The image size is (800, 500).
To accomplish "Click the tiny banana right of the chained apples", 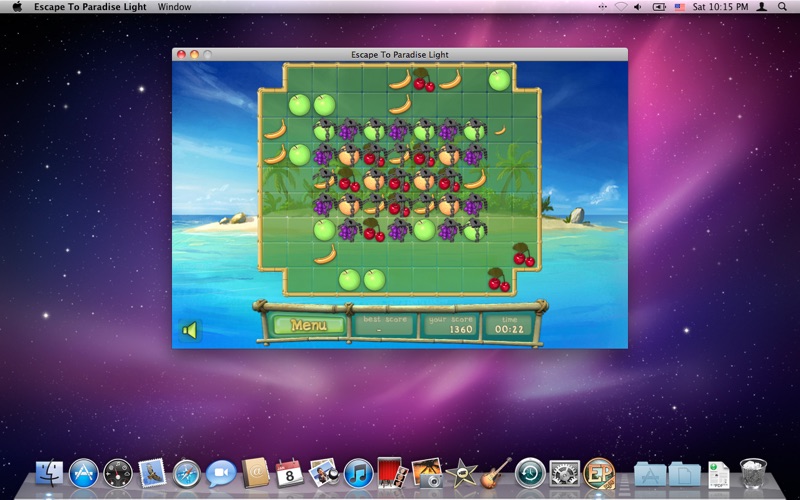I will (500, 130).
